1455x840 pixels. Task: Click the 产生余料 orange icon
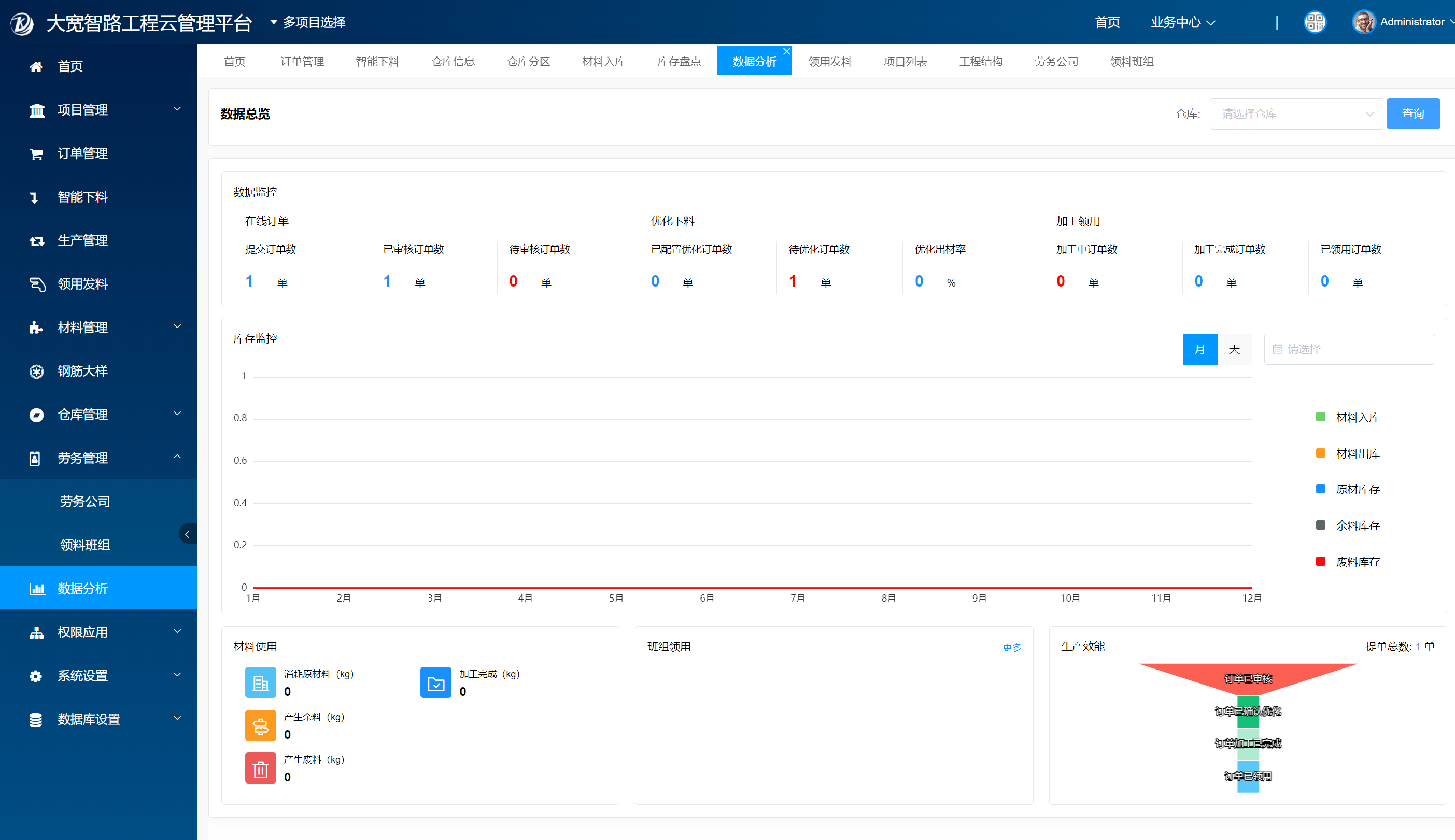click(261, 725)
